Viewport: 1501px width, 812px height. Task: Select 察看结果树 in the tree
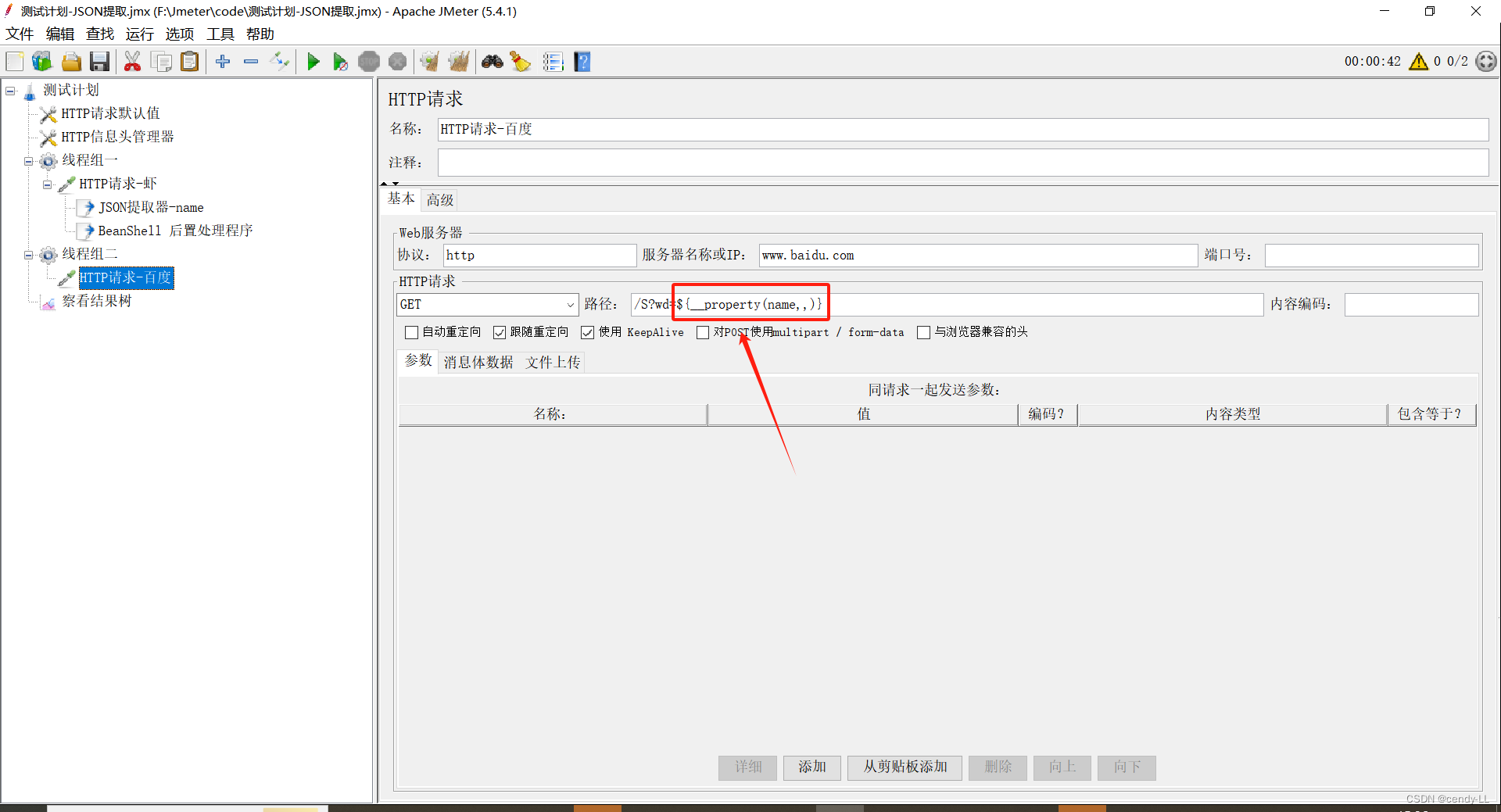click(97, 302)
